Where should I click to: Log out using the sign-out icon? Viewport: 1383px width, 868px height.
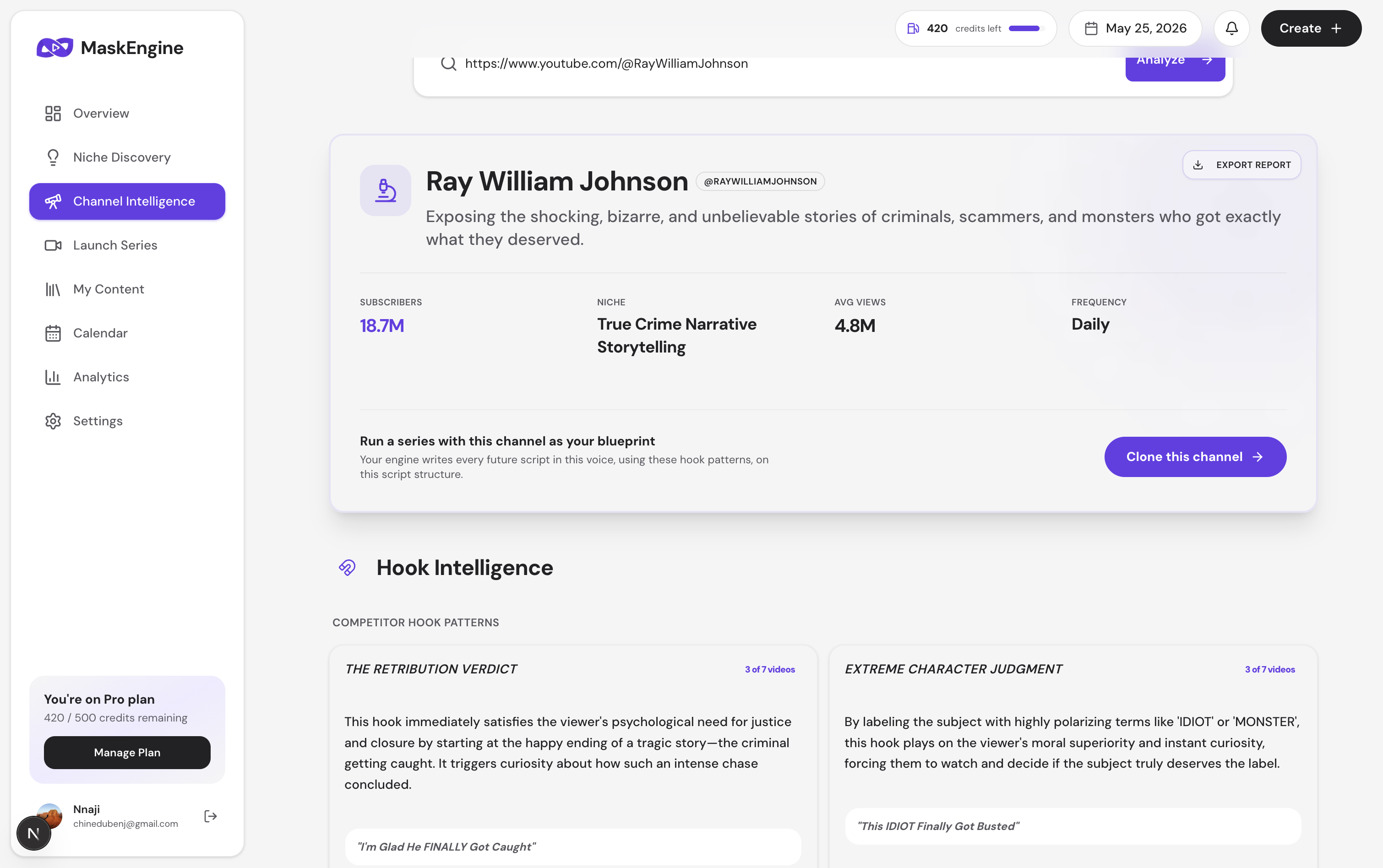[211, 816]
